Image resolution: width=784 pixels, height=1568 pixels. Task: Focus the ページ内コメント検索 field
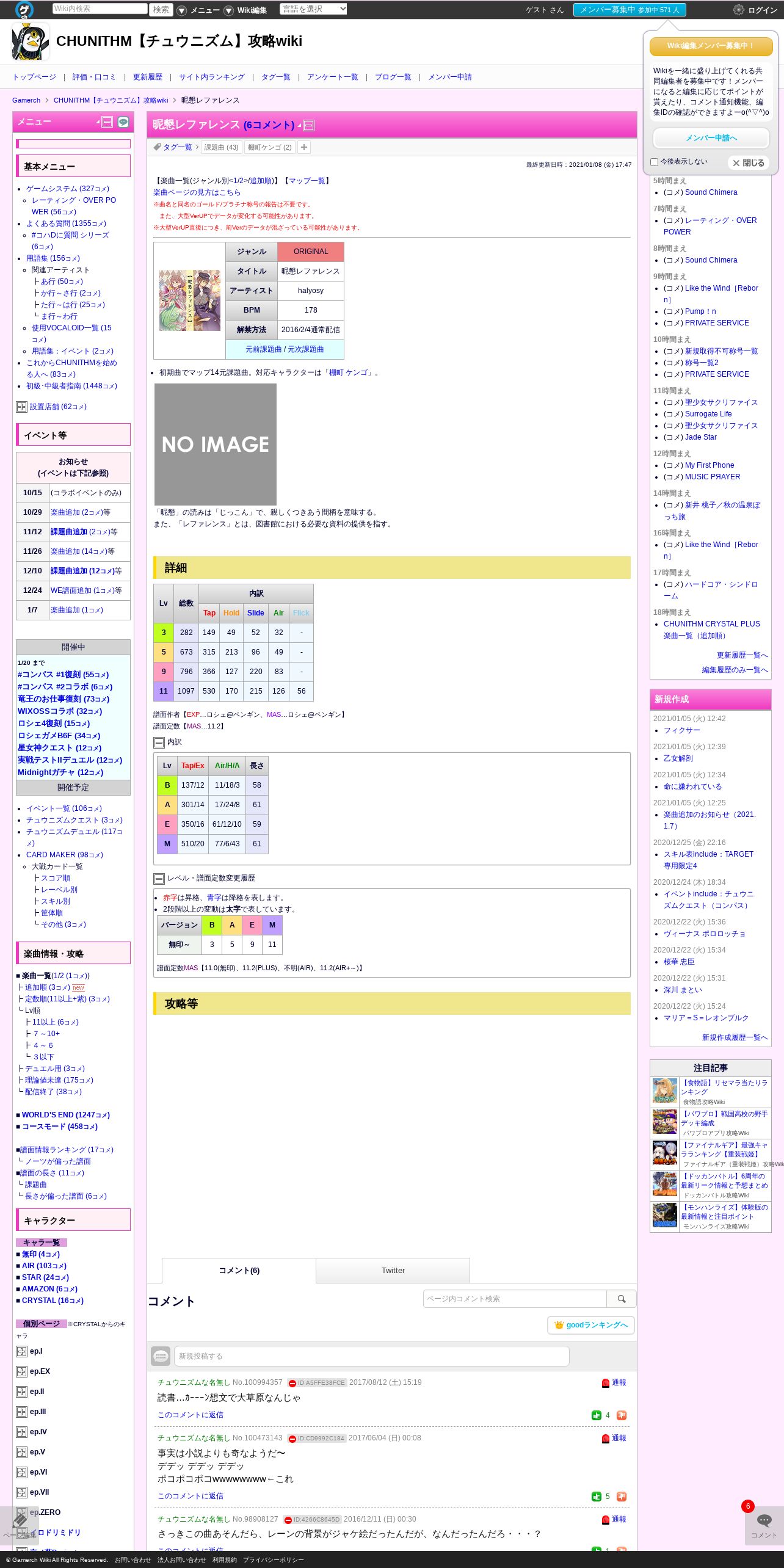(515, 1299)
